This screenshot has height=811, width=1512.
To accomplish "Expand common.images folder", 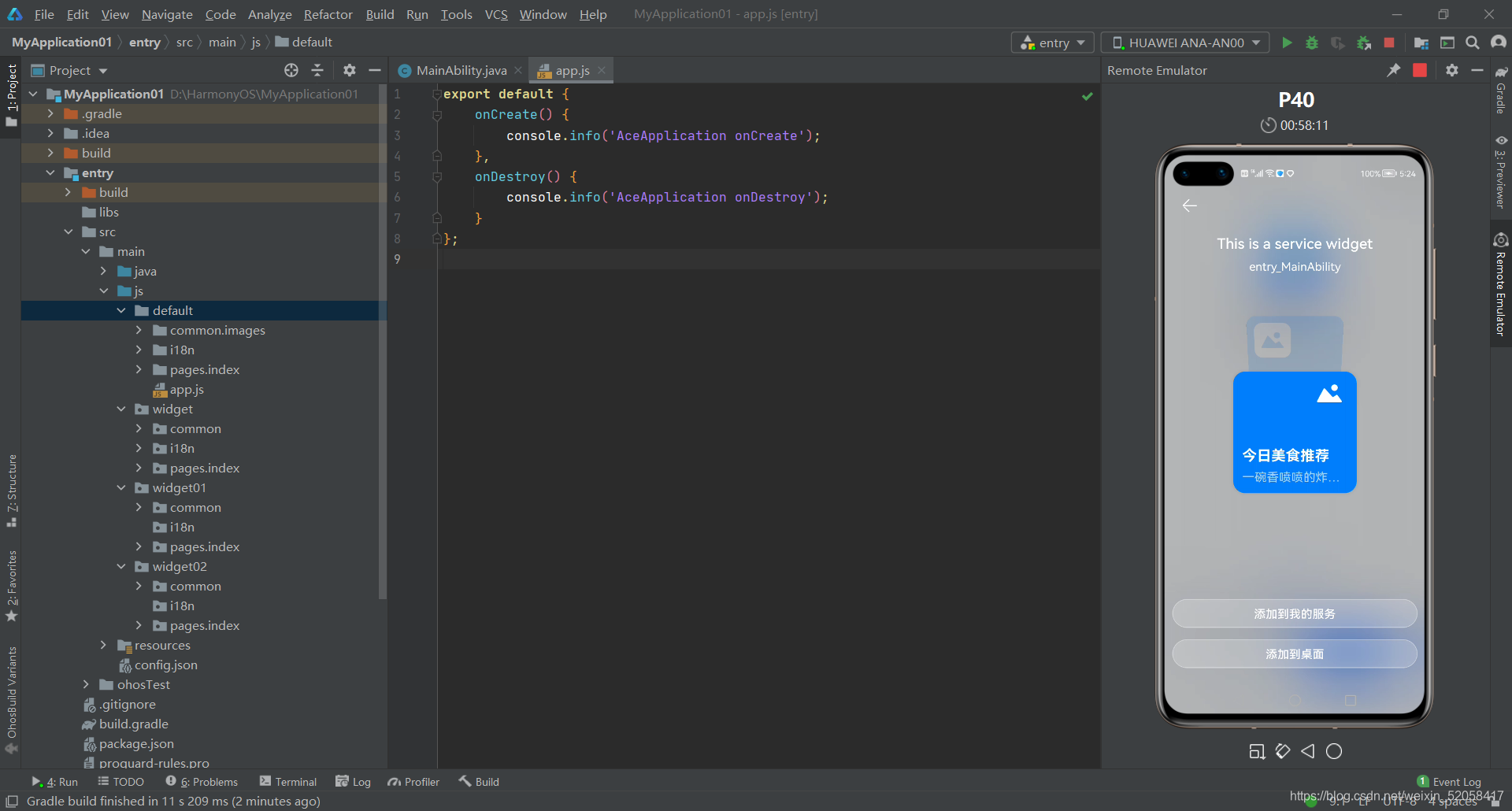I will tap(139, 330).
